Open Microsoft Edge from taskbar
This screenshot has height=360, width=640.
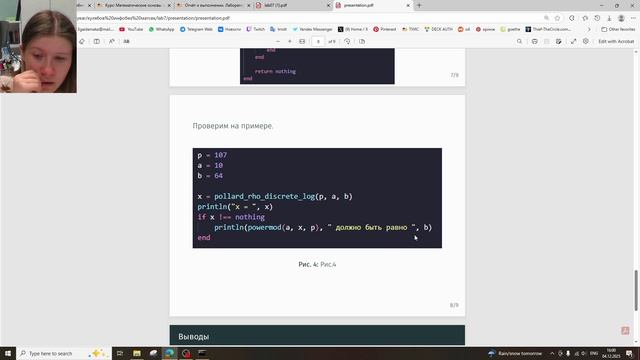coord(170,353)
